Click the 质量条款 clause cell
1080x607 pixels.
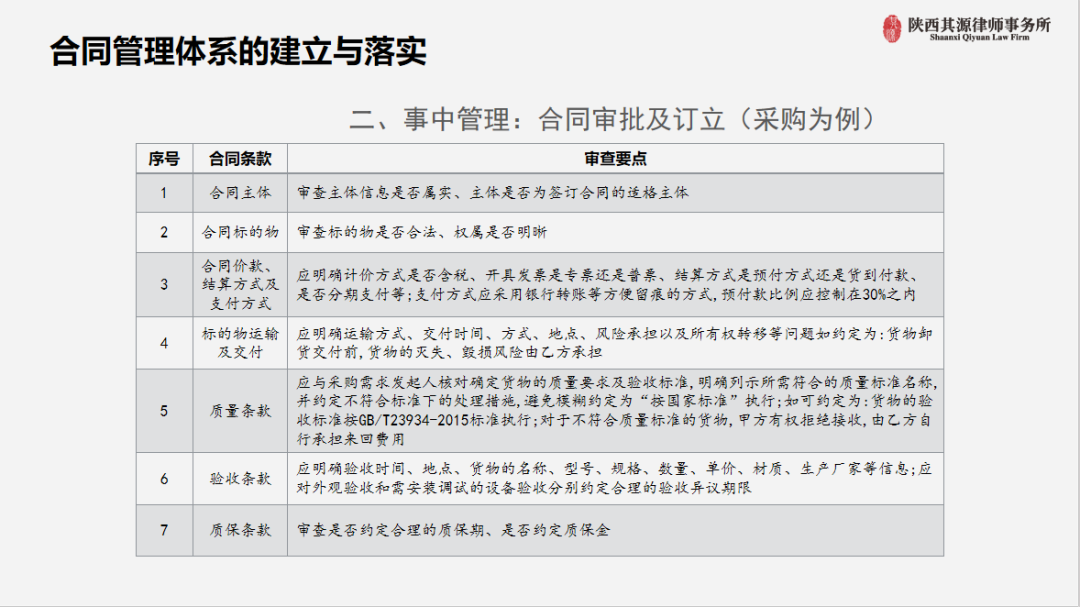(240, 411)
